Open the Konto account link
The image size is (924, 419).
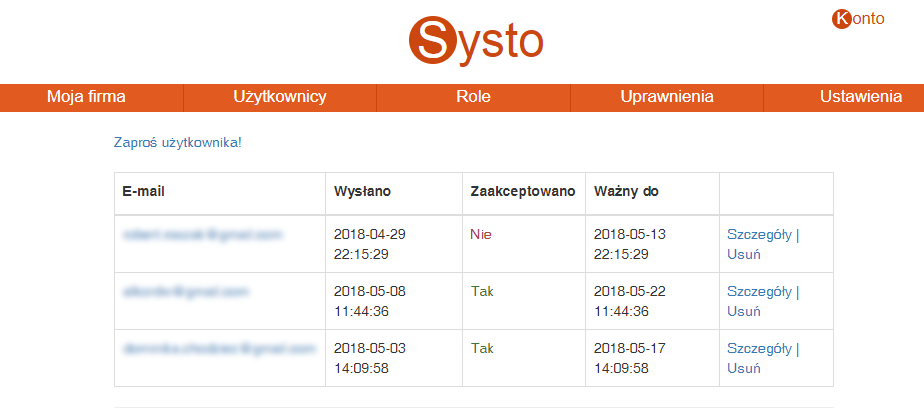pos(858,18)
